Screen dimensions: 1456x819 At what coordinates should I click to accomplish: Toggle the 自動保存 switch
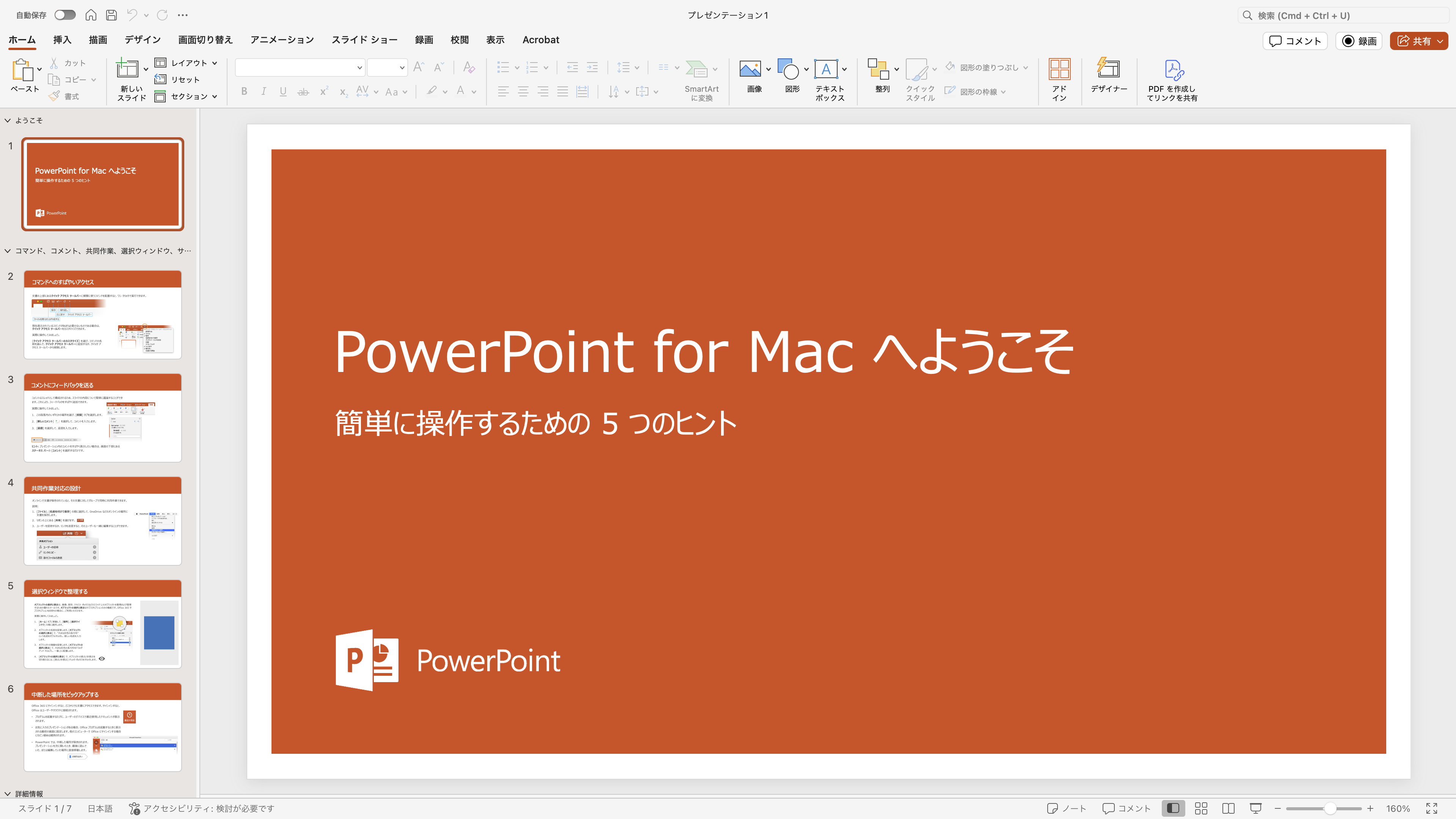tap(65, 15)
